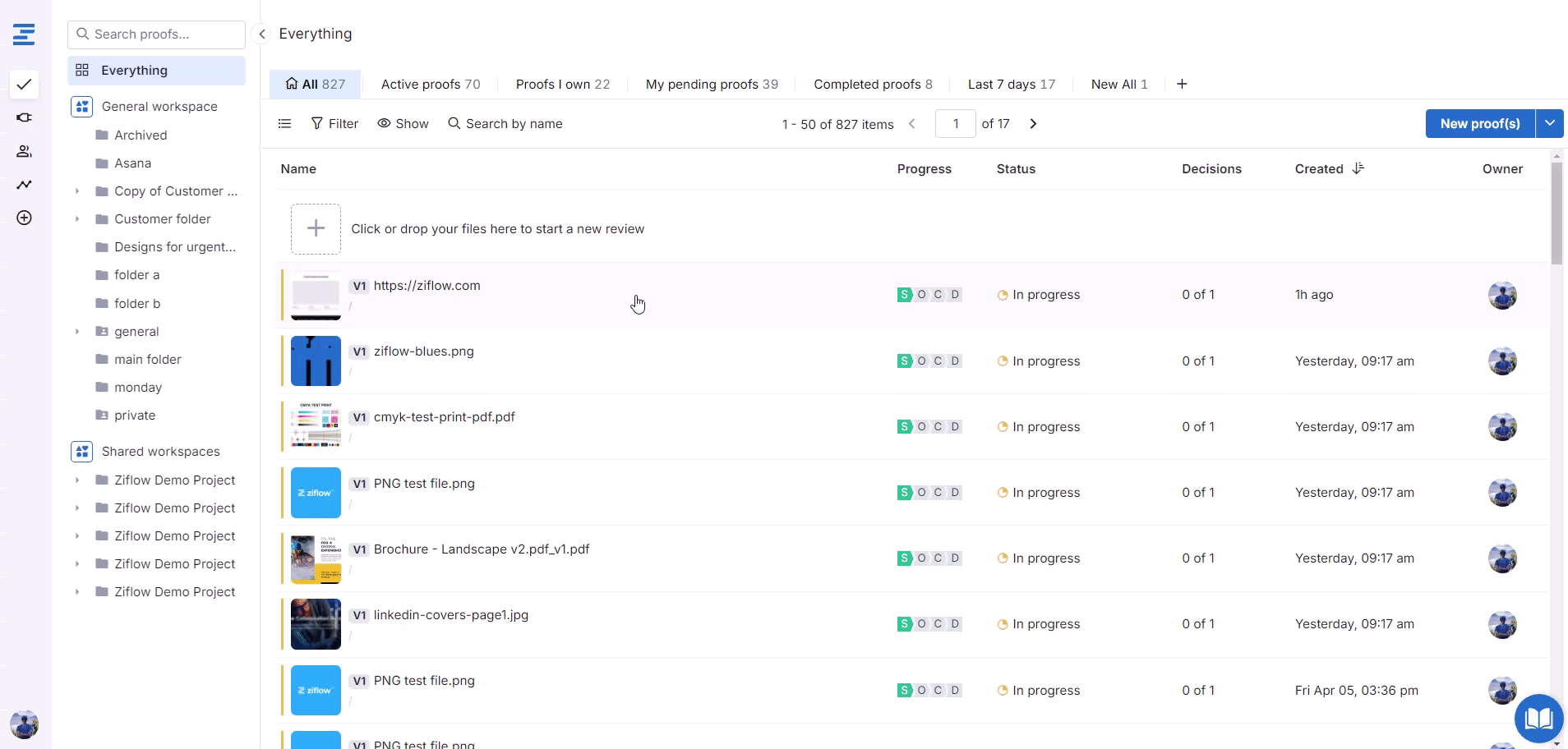Open the Filter option
This screenshot has height=749, width=1568.
334,124
